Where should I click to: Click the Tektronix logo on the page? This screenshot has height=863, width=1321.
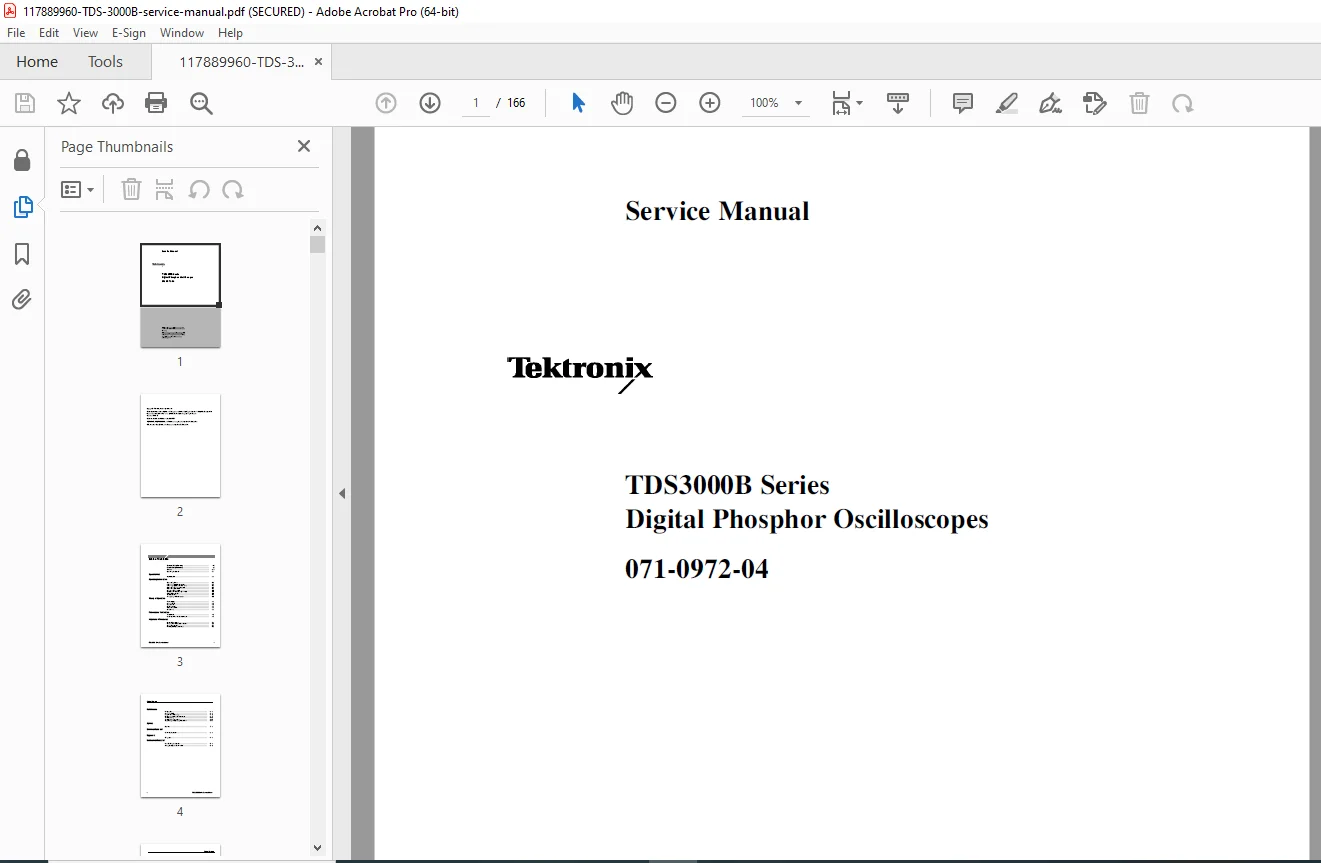pyautogui.click(x=580, y=373)
